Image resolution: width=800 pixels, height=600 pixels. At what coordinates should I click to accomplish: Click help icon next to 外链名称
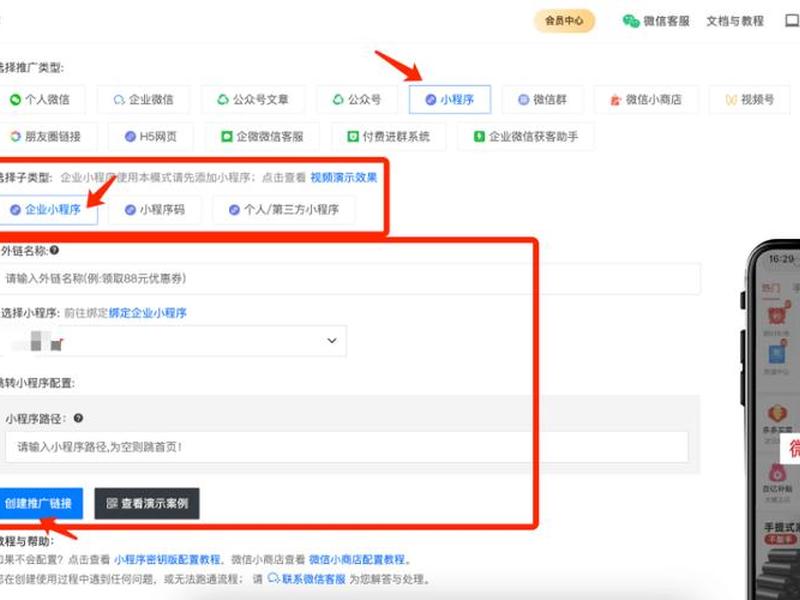pos(54,250)
